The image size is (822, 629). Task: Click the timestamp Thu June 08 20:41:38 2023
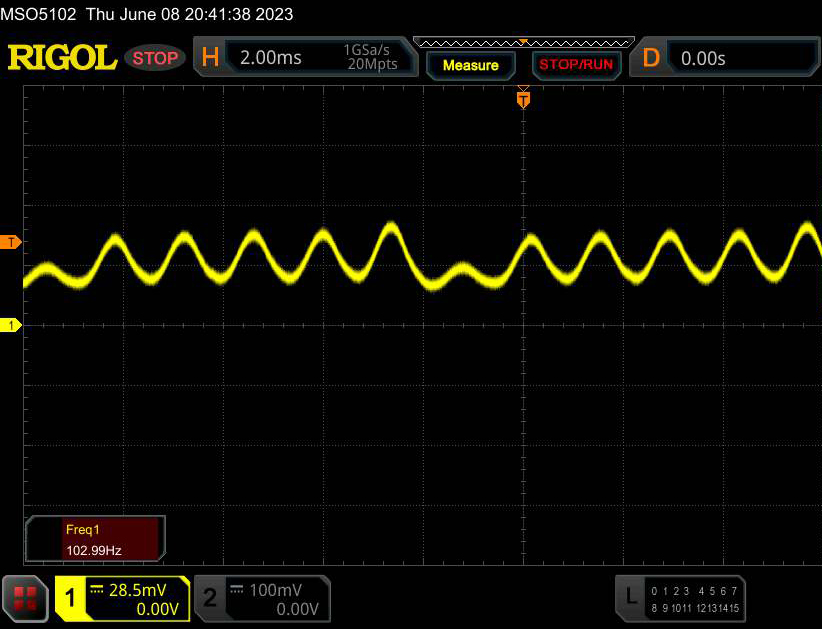coord(189,14)
